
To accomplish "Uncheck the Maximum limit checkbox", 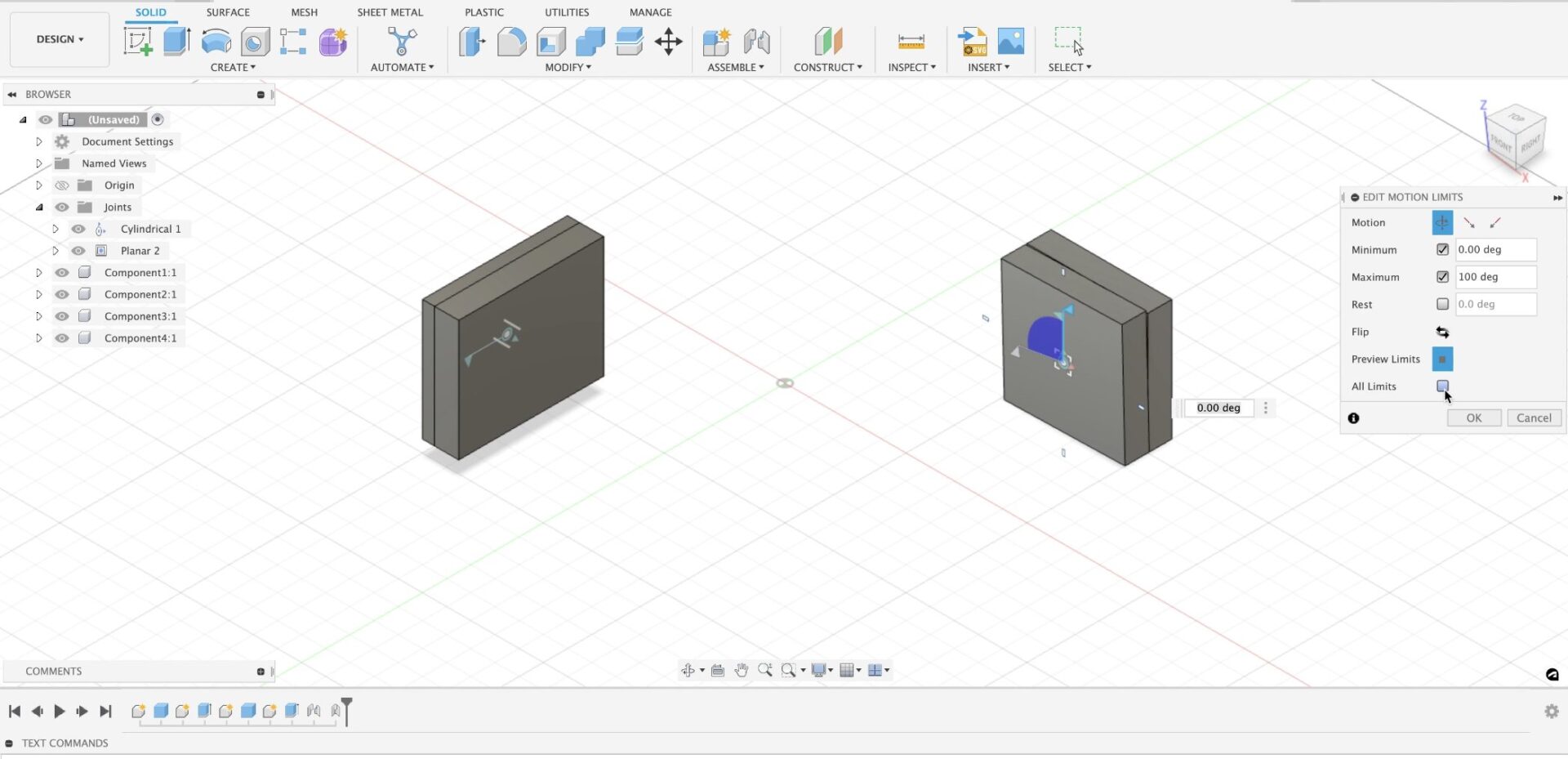I will pyautogui.click(x=1442, y=277).
